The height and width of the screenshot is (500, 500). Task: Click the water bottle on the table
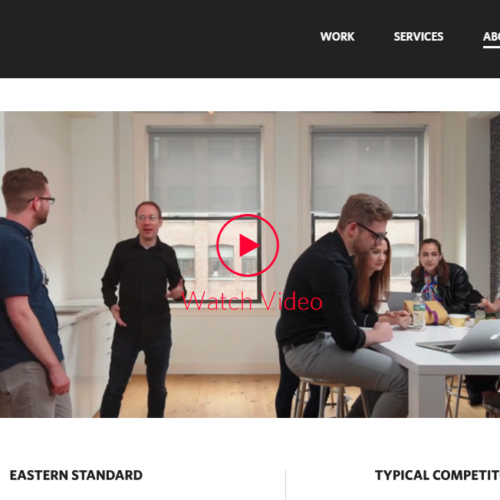(x=419, y=312)
